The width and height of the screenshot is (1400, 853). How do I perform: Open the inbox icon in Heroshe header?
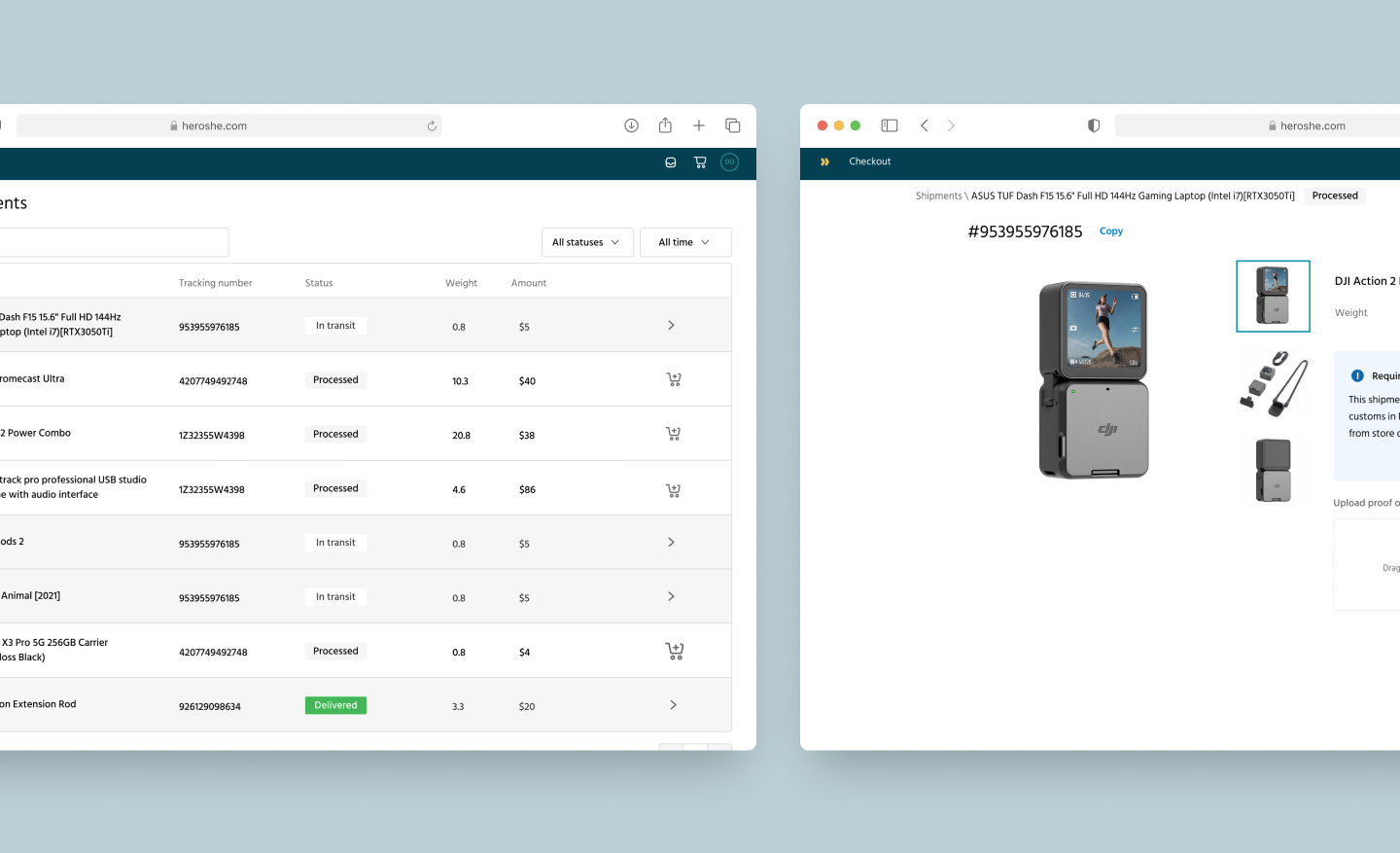671,162
